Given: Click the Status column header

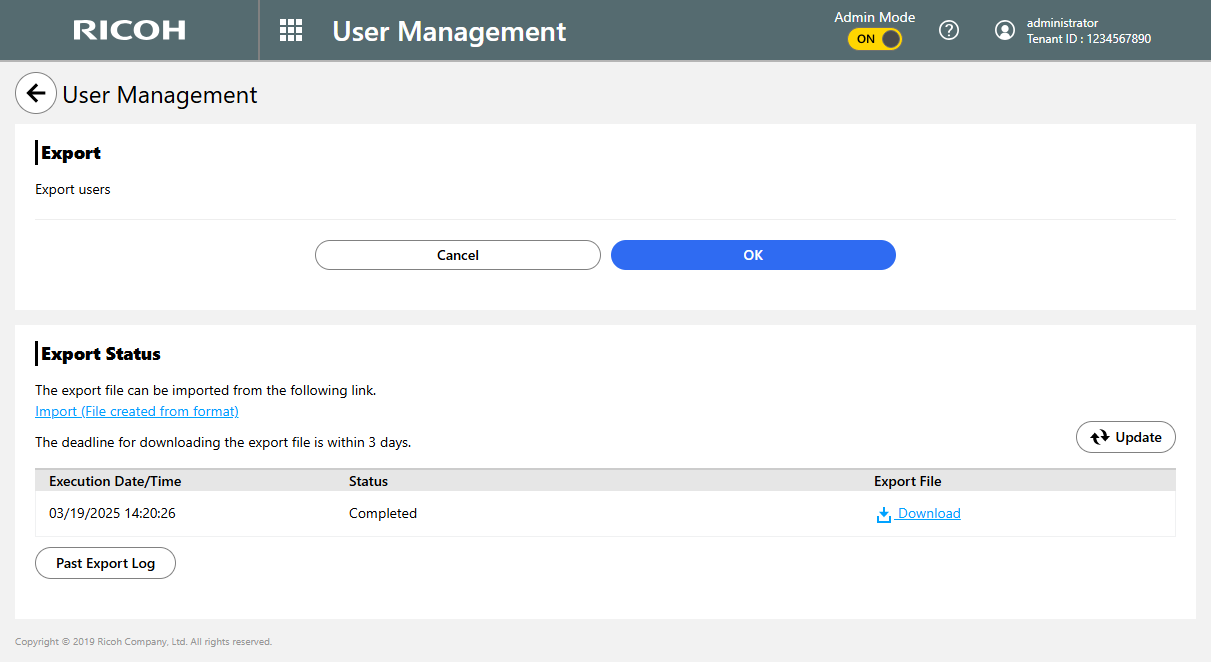Looking at the screenshot, I should click(368, 481).
